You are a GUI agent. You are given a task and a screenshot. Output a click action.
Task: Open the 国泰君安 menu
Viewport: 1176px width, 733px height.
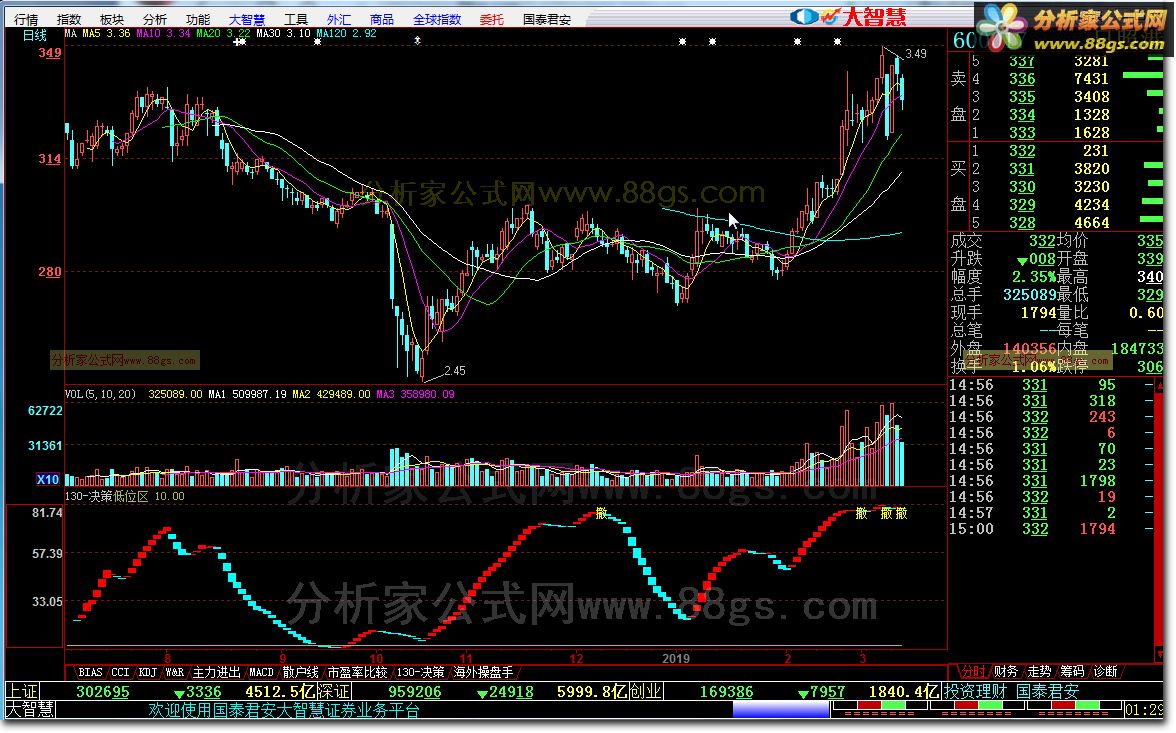point(547,20)
